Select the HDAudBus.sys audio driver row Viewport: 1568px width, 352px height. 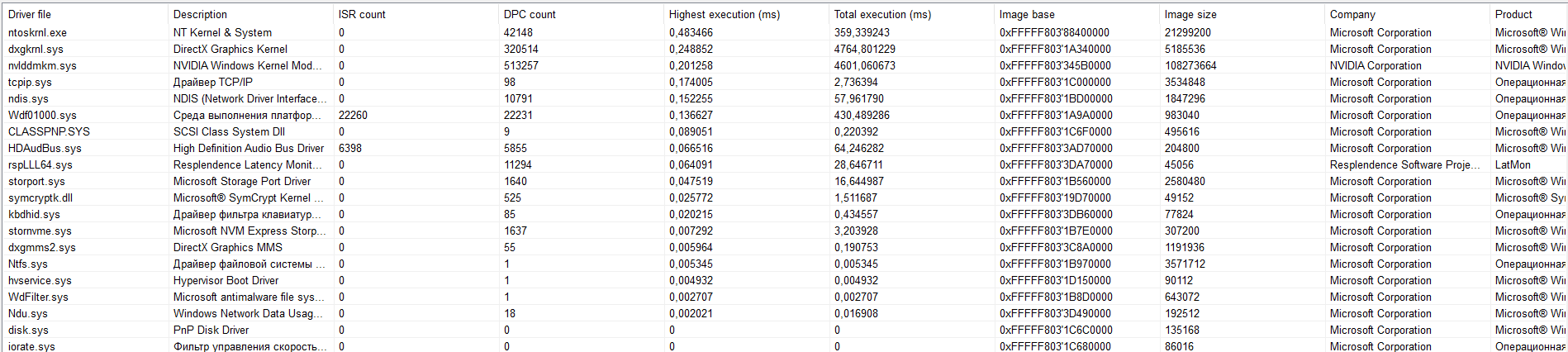click(45, 148)
